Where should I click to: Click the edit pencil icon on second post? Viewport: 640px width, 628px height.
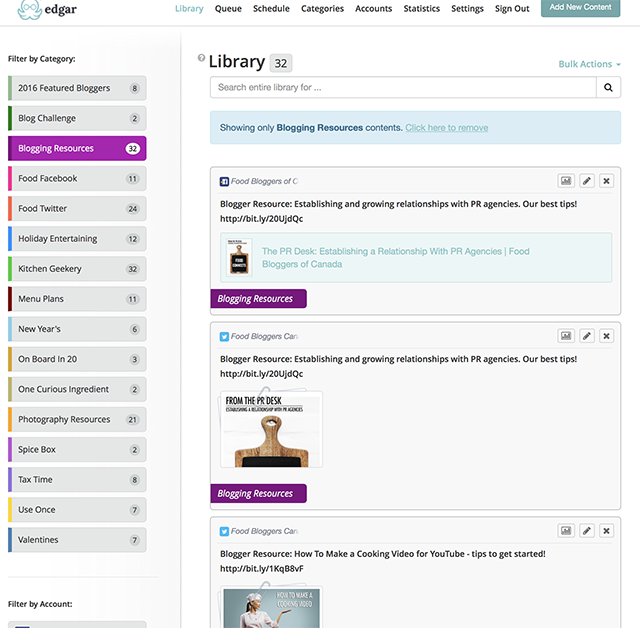(x=587, y=336)
